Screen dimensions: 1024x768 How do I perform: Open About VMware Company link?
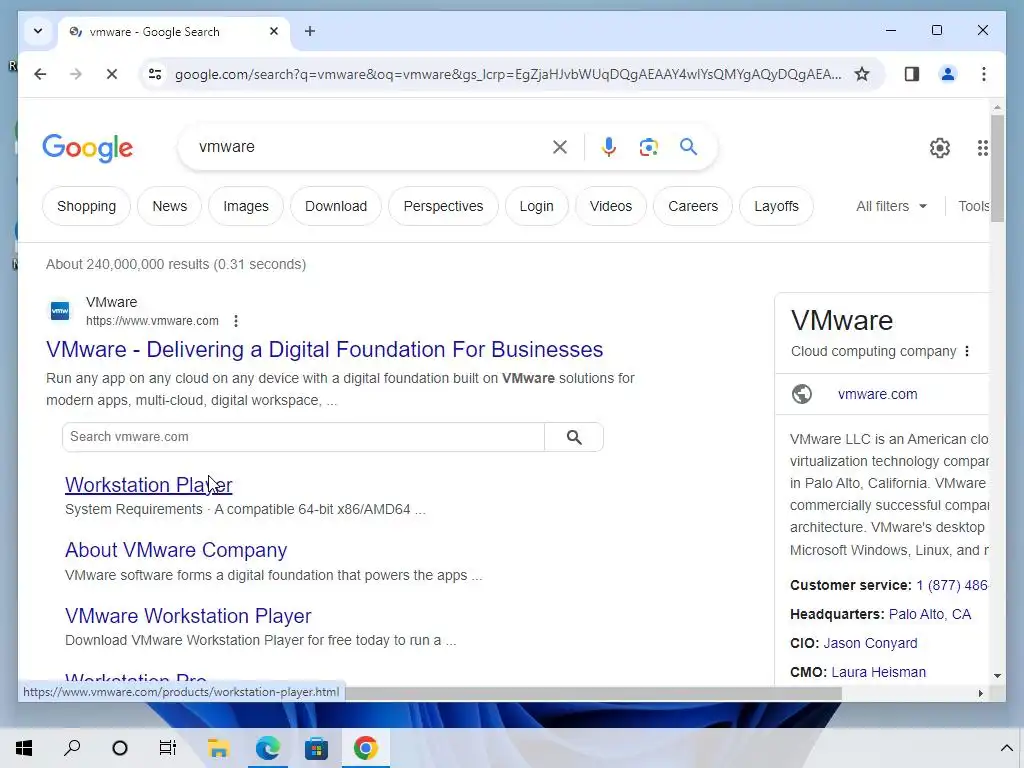coord(176,550)
